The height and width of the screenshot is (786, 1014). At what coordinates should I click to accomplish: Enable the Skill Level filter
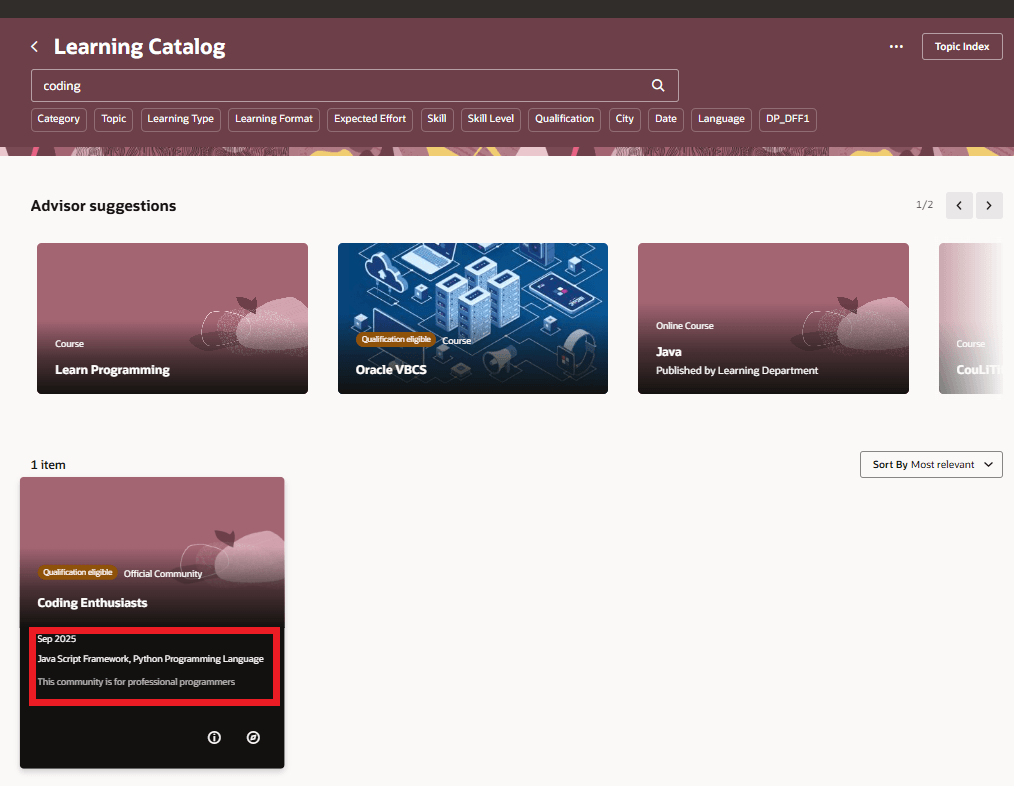click(x=490, y=119)
